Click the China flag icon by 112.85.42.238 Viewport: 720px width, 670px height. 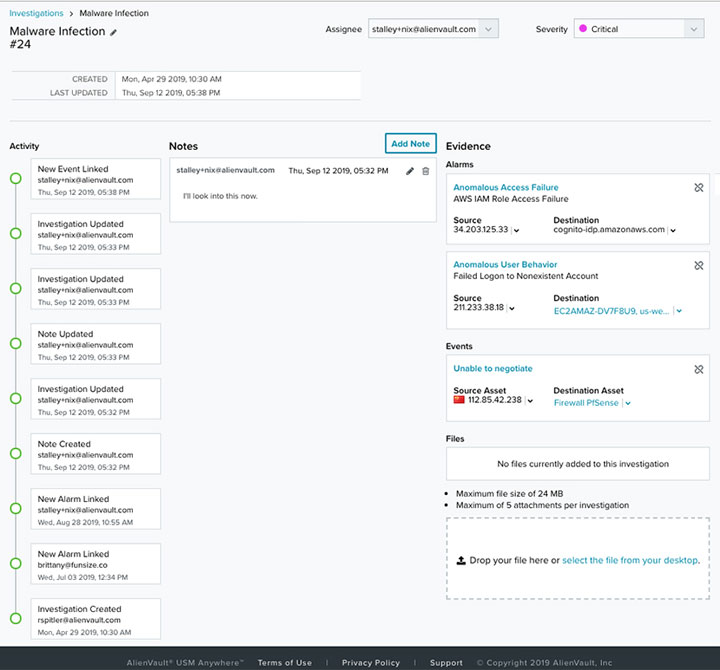tap(459, 400)
